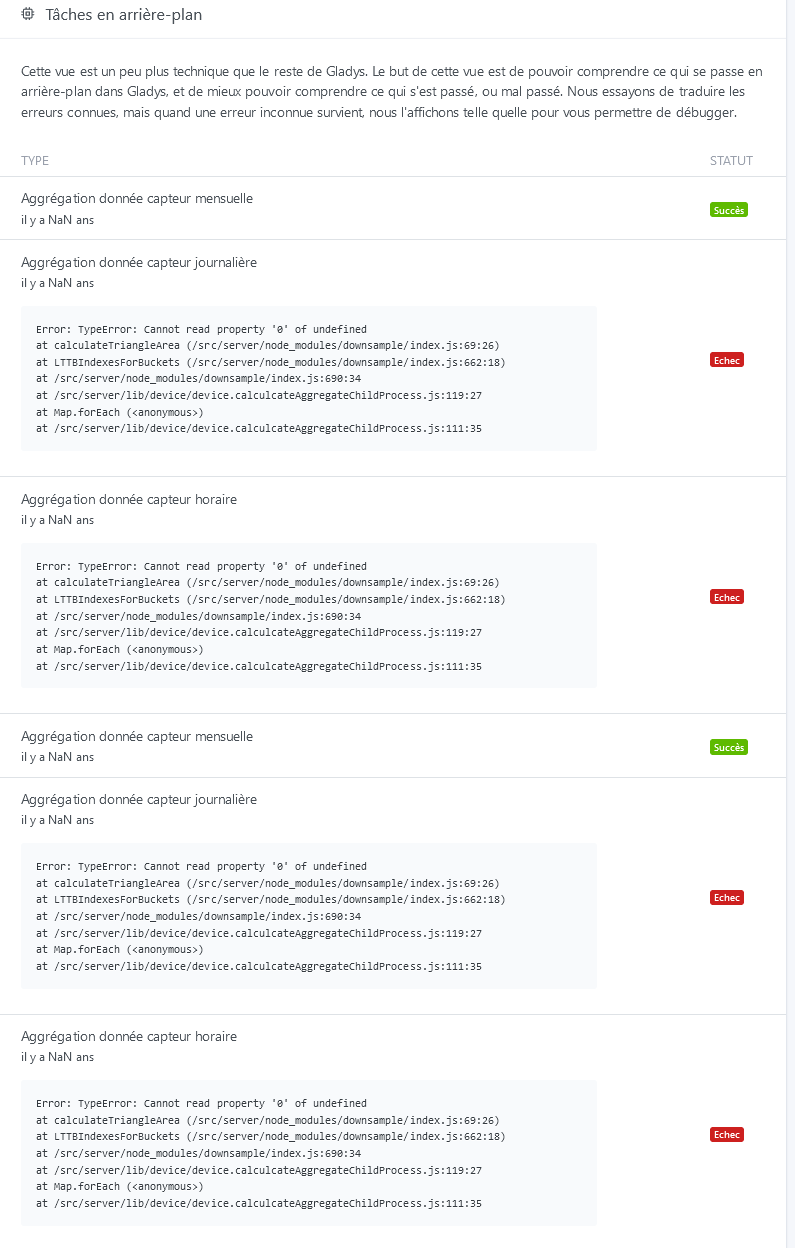The width and height of the screenshot is (795, 1248).
Task: Select the STATUT column header
Action: pyautogui.click(x=731, y=161)
